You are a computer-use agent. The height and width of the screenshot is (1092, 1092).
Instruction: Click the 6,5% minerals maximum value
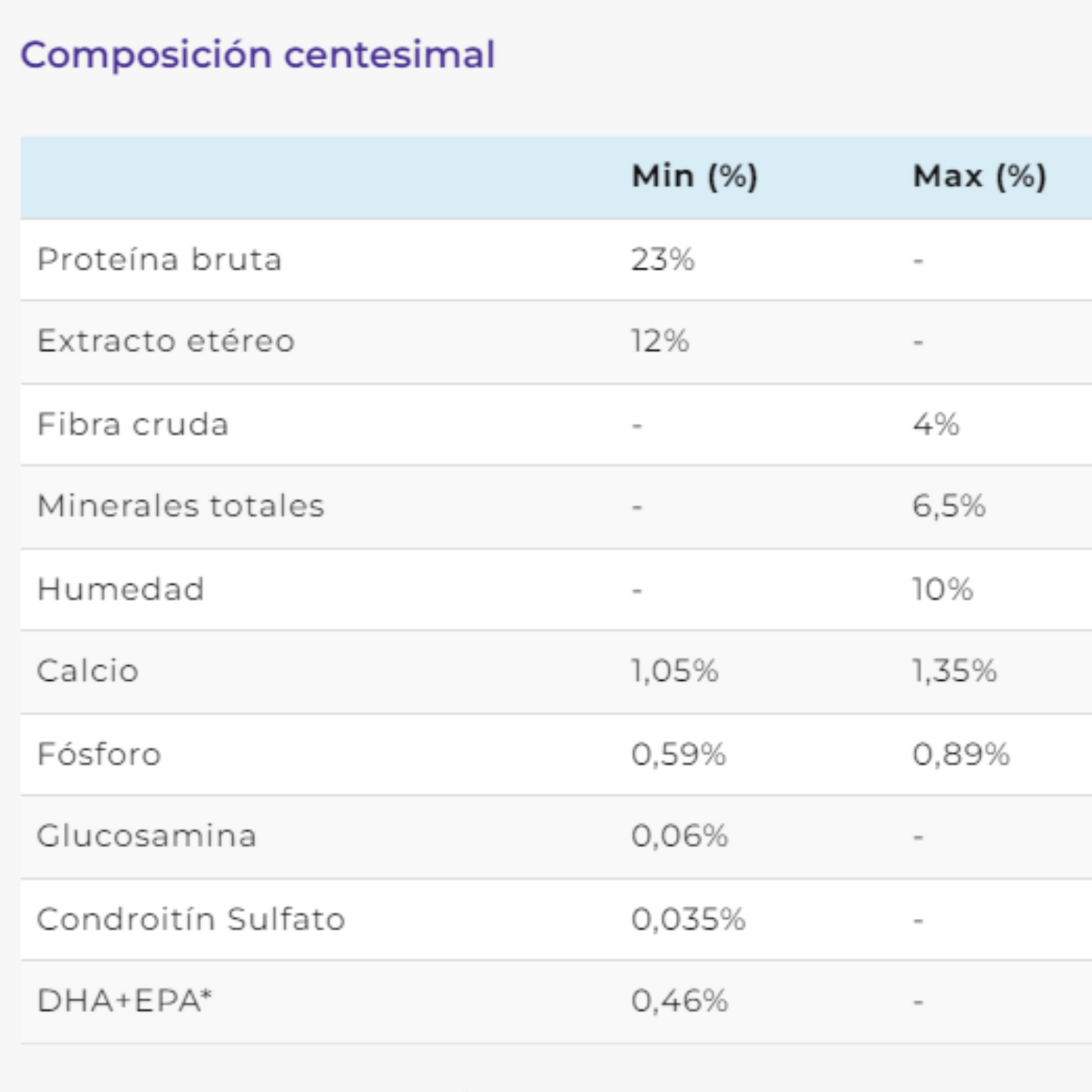point(949,506)
